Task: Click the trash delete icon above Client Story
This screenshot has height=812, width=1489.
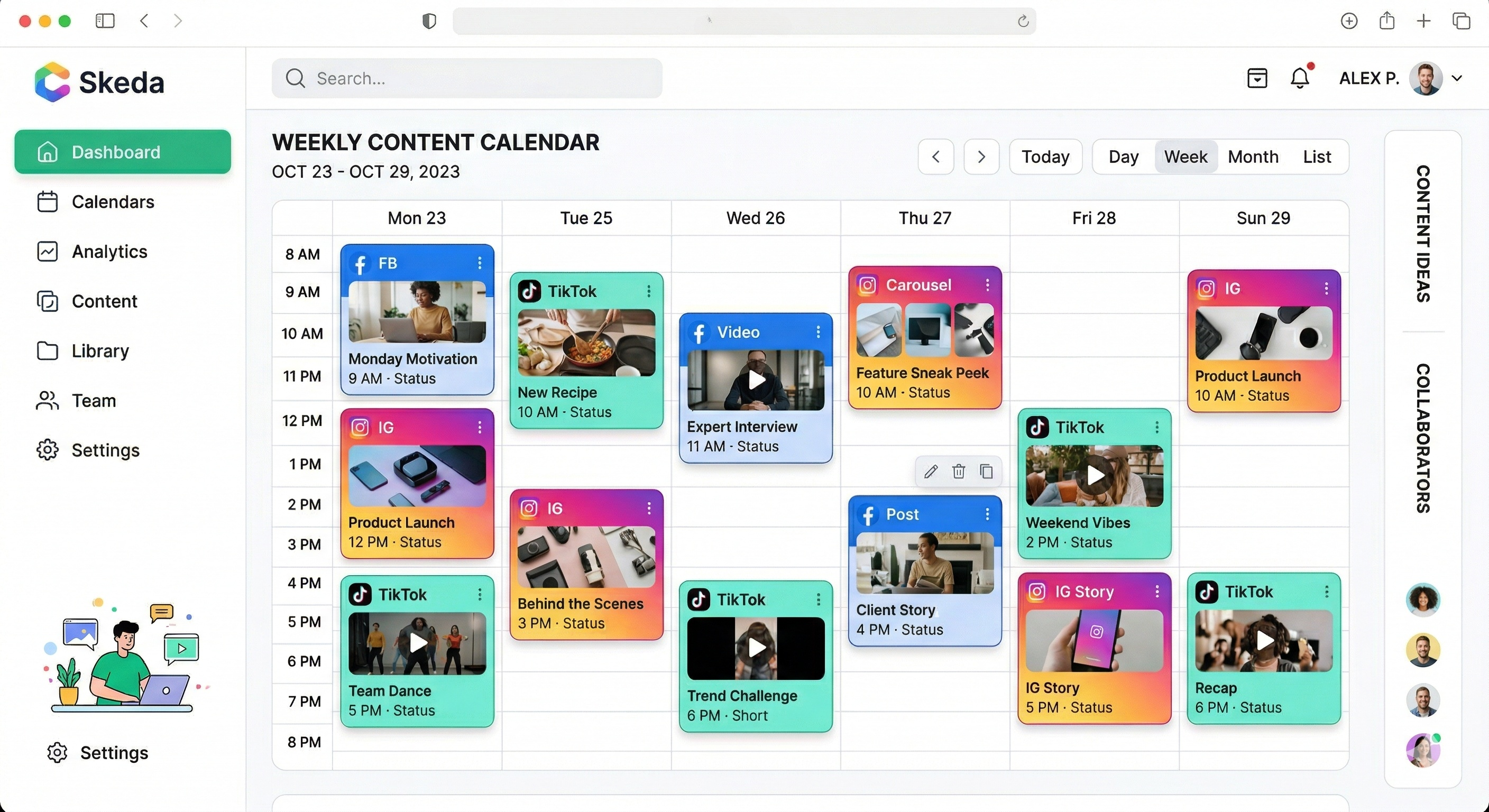Action: pyautogui.click(x=958, y=472)
